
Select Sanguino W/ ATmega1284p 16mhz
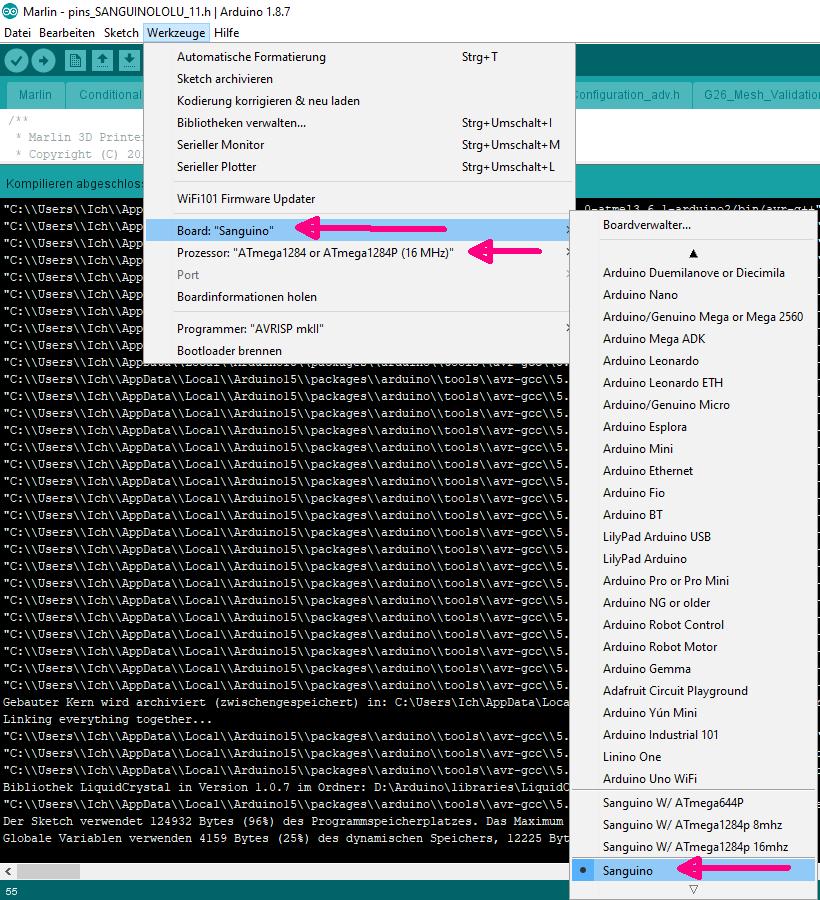(694, 847)
